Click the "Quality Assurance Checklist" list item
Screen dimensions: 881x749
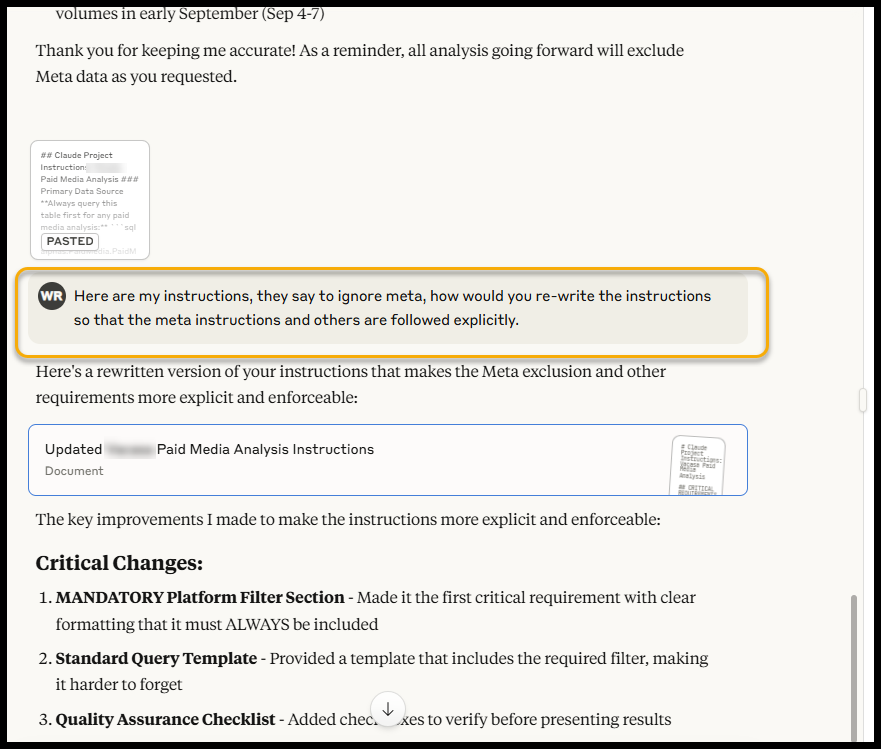pos(165,719)
